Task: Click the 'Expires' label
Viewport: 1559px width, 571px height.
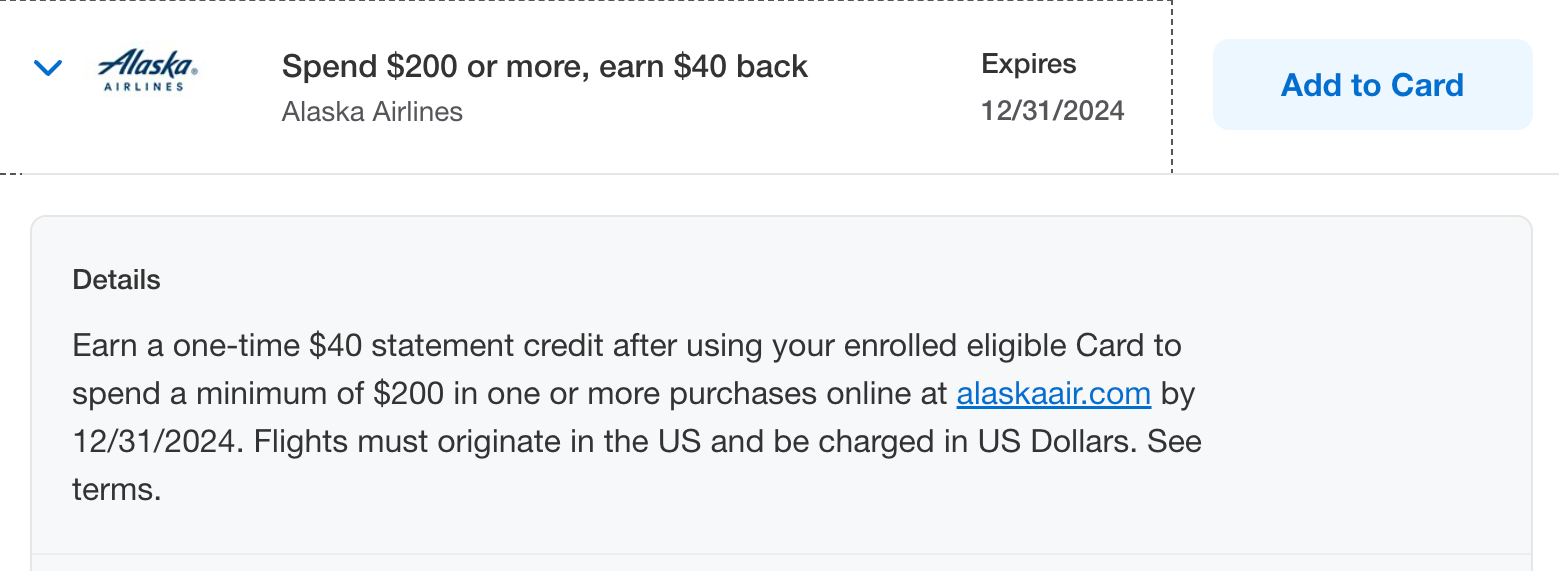Action: click(1028, 65)
